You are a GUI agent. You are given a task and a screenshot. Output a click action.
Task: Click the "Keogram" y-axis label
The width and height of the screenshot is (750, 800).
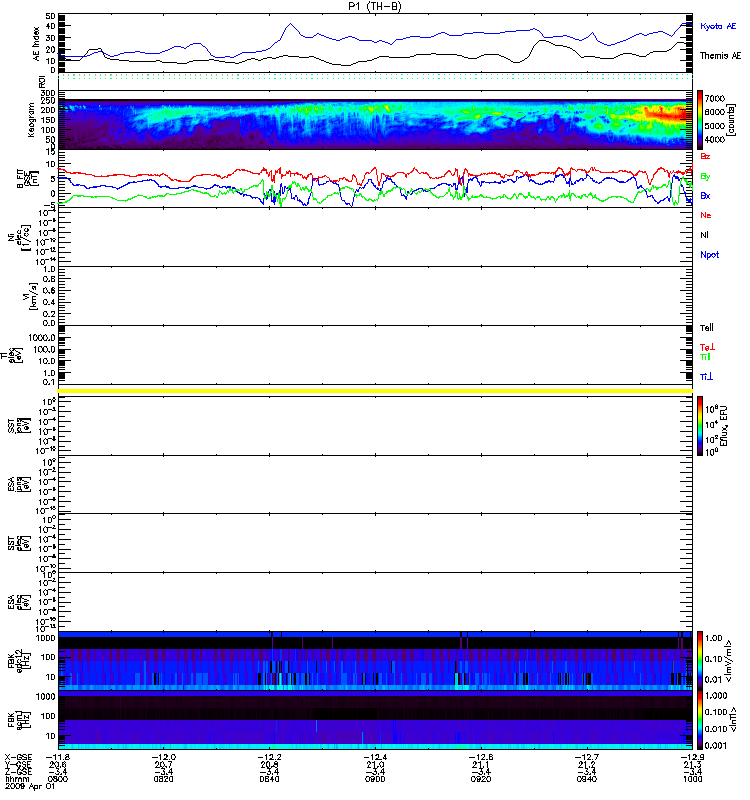click(31, 120)
